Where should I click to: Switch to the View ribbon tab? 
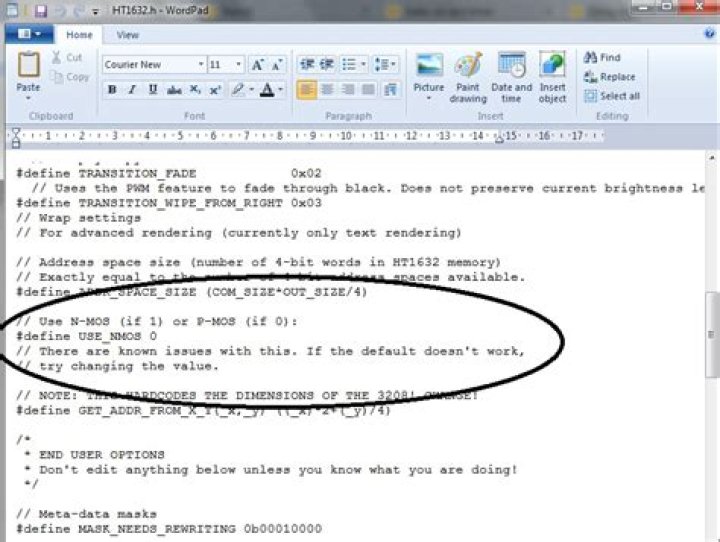(x=127, y=35)
